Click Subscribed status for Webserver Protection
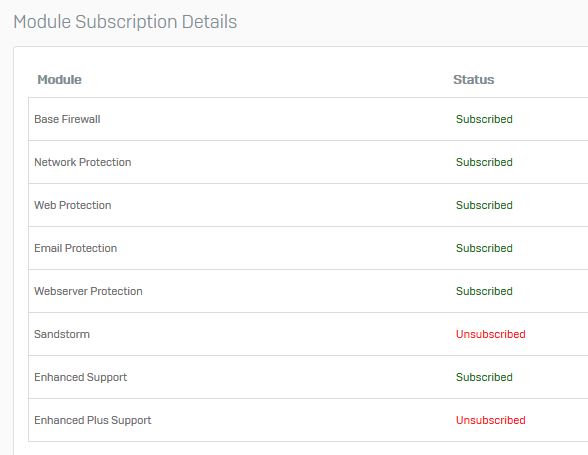588x455 pixels. click(x=484, y=291)
